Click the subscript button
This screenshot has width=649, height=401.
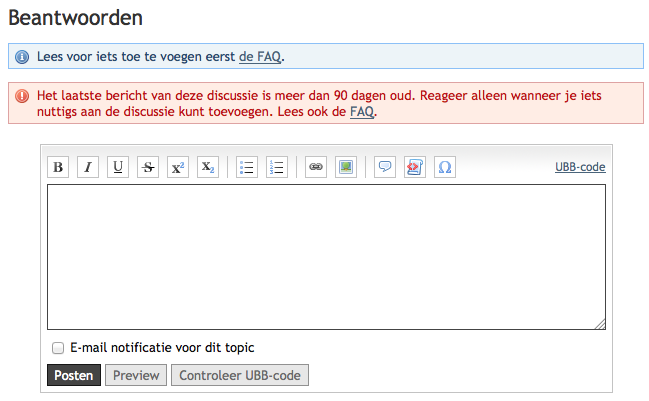point(208,167)
